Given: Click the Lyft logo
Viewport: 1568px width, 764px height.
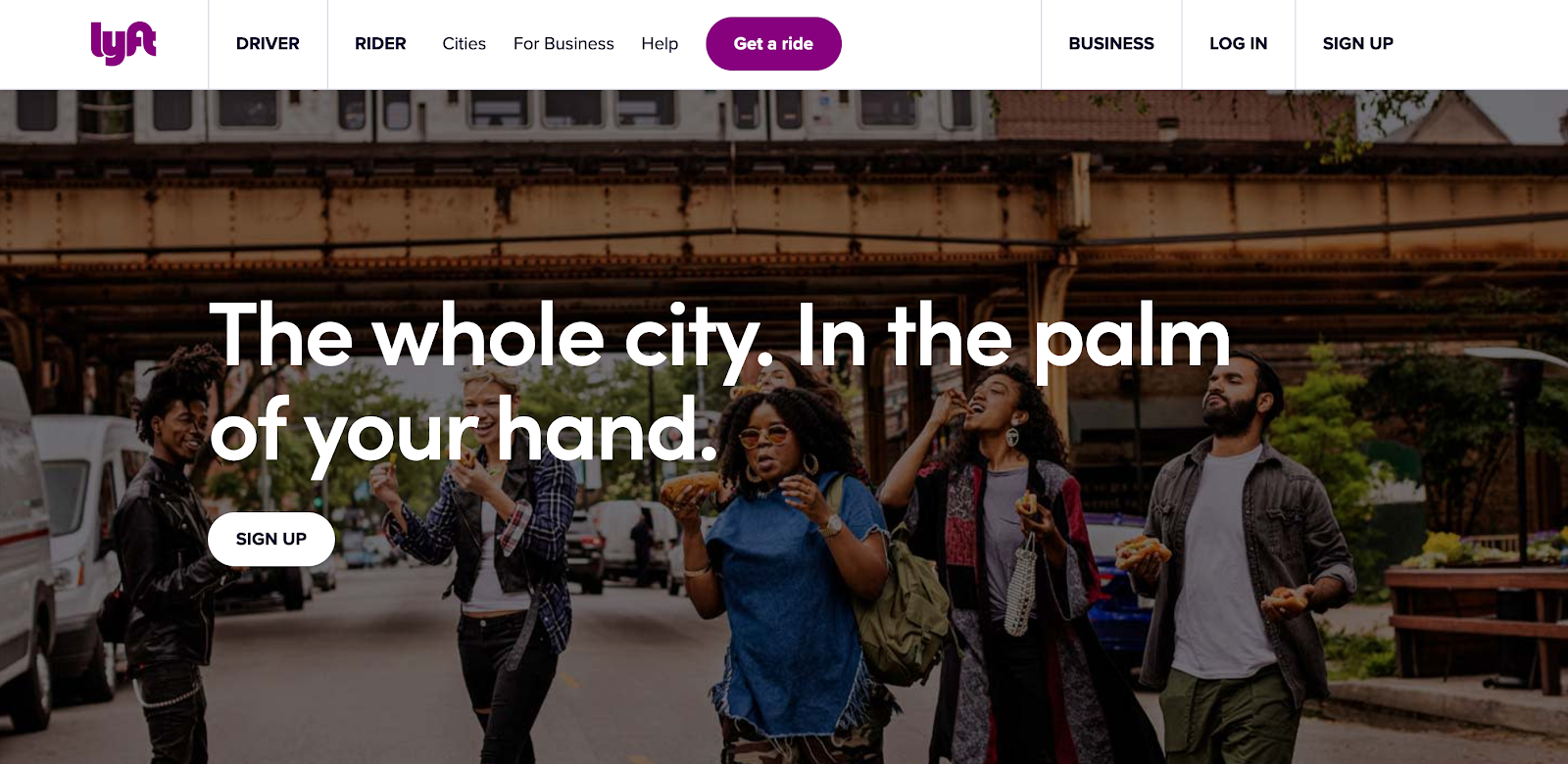Looking at the screenshot, I should [x=122, y=43].
